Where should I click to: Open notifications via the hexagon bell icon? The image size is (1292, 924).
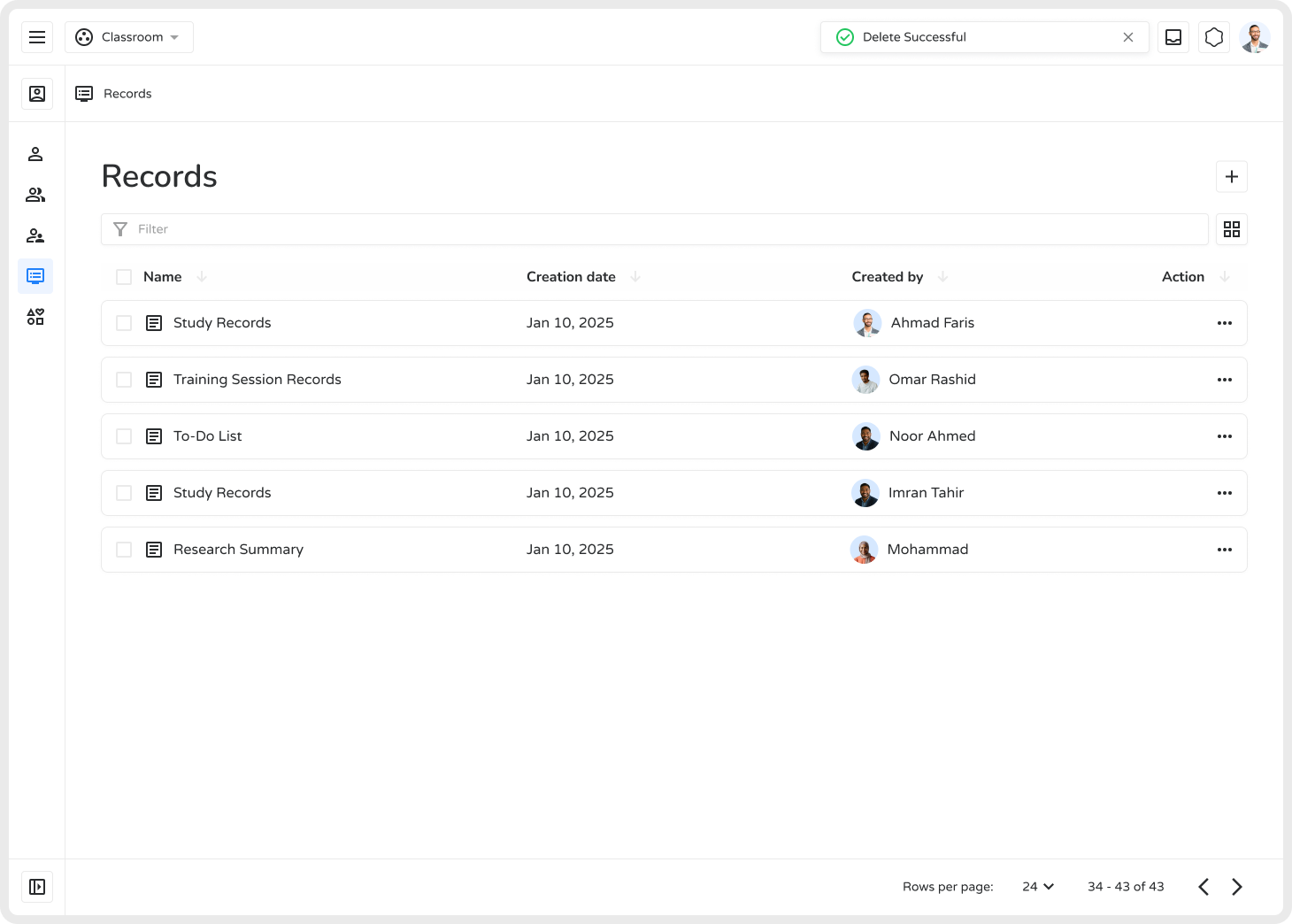[x=1213, y=37]
